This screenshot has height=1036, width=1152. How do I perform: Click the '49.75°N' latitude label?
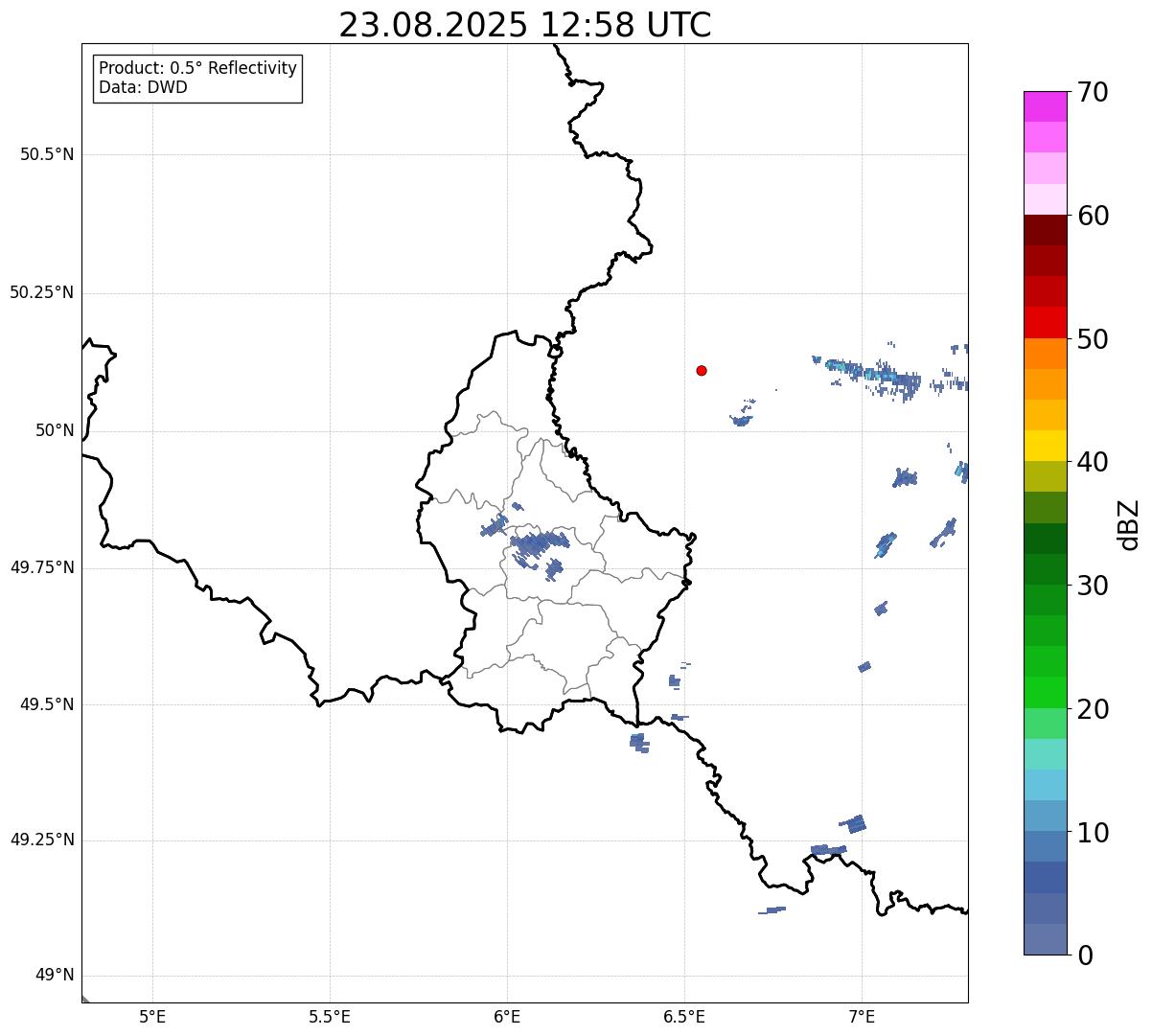pyautogui.click(x=42, y=567)
